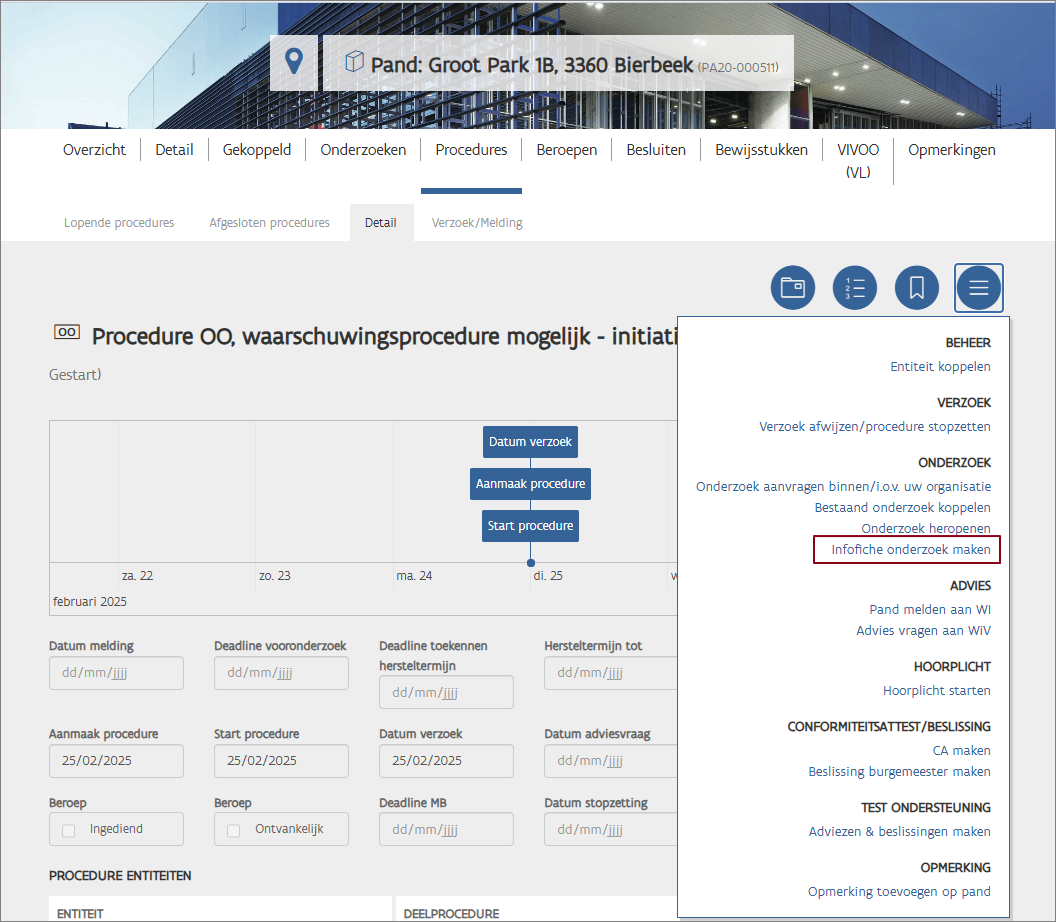This screenshot has width=1056, height=922.
Task: Click the Deadline MB date field
Action: coord(446,829)
